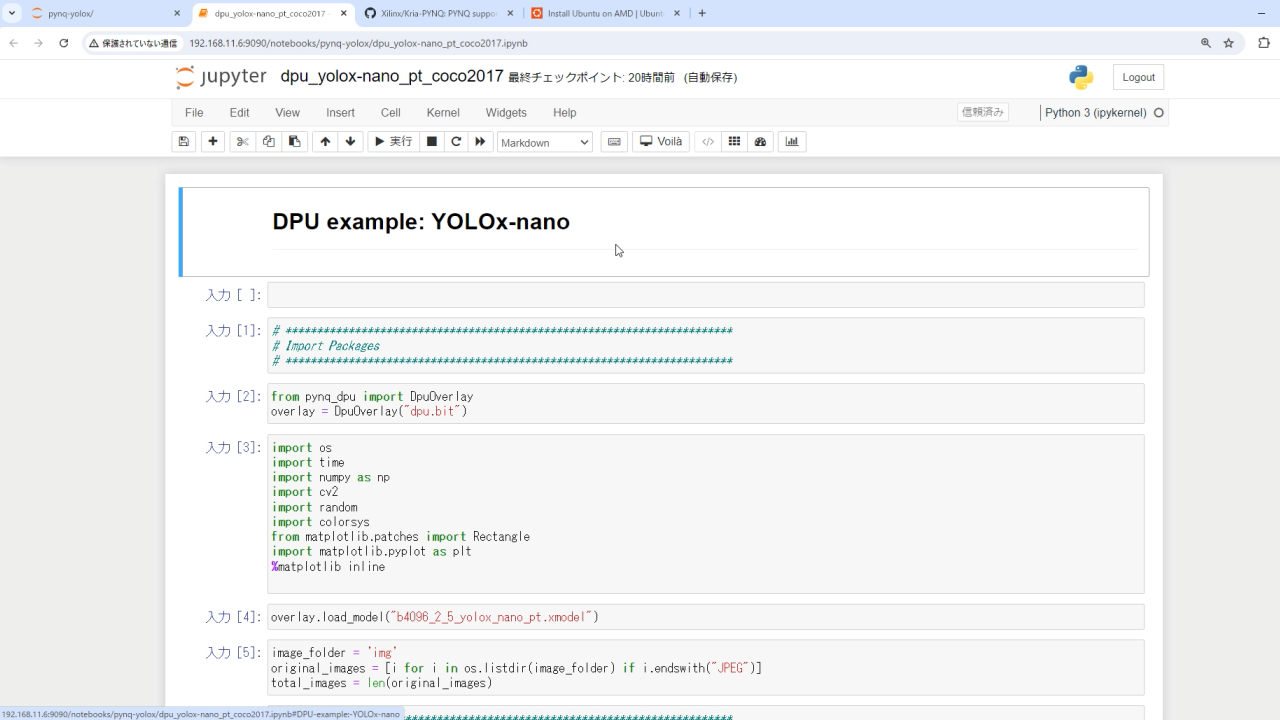Cut the selected cell using the scissors icon

(x=241, y=141)
